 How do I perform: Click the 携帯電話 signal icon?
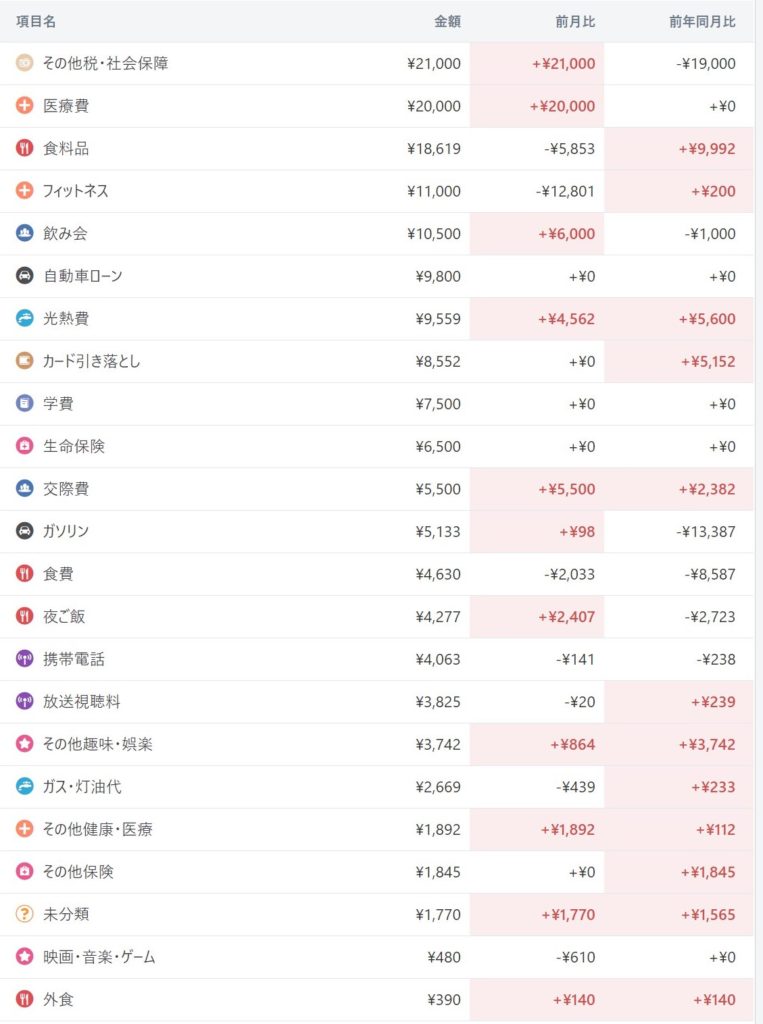tap(25, 659)
